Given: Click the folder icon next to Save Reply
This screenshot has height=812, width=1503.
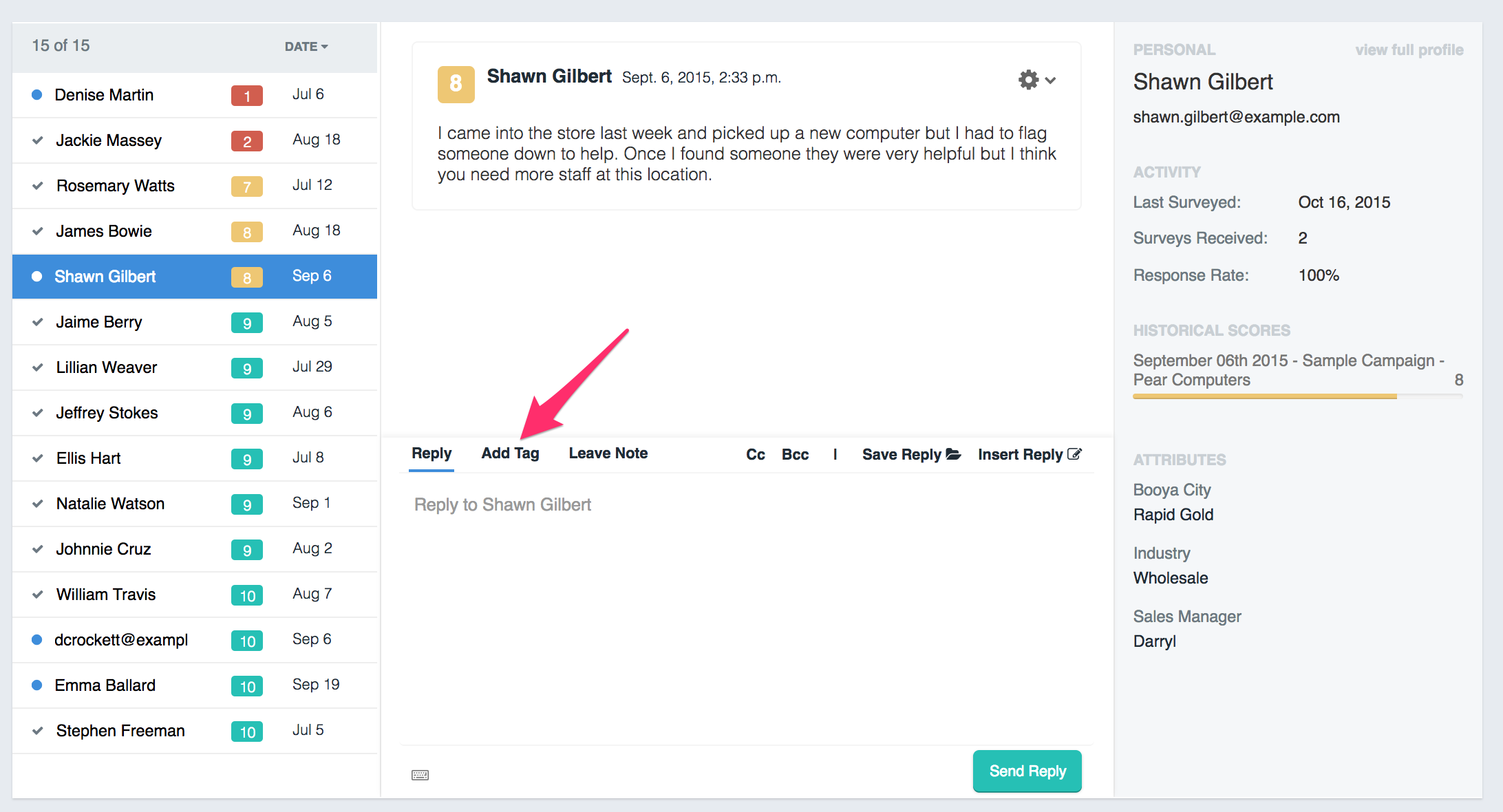Looking at the screenshot, I should [x=953, y=454].
